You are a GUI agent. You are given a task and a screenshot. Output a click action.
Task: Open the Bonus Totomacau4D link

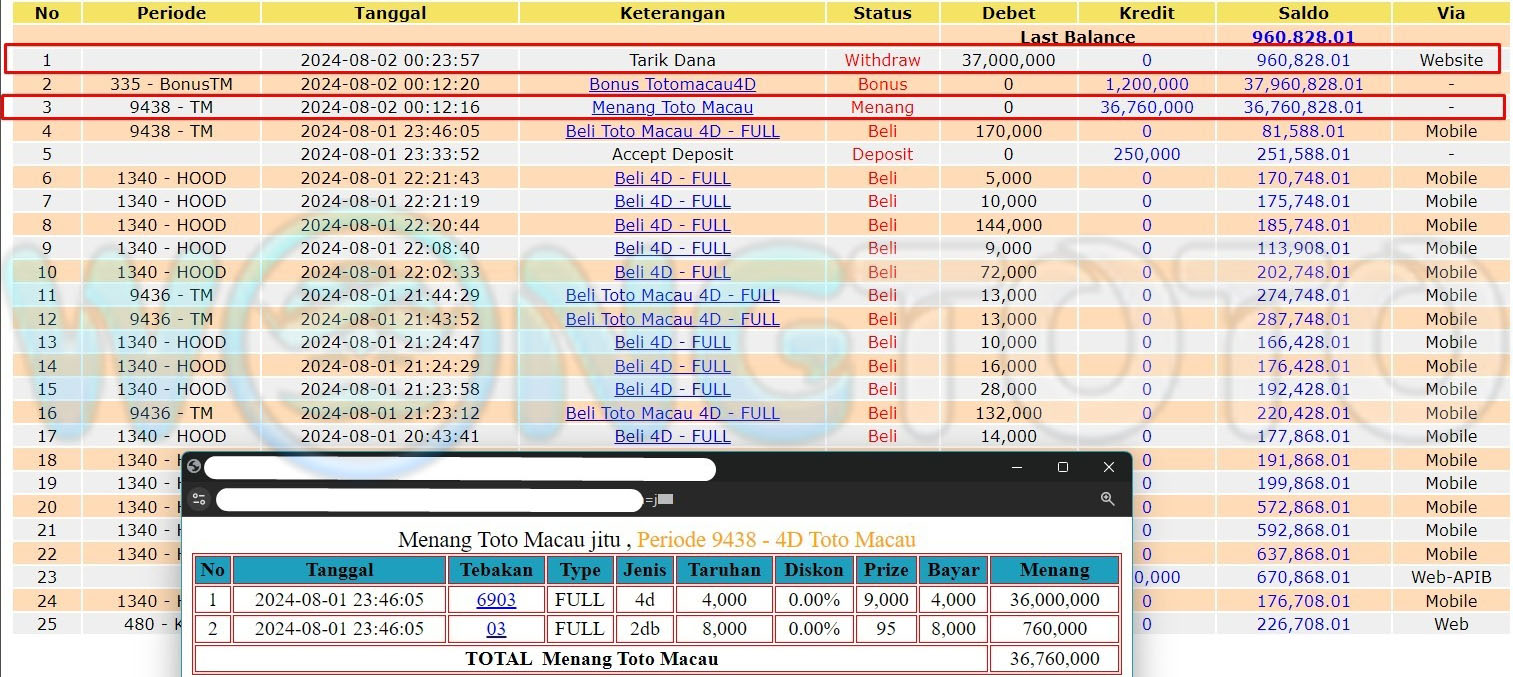[672, 84]
